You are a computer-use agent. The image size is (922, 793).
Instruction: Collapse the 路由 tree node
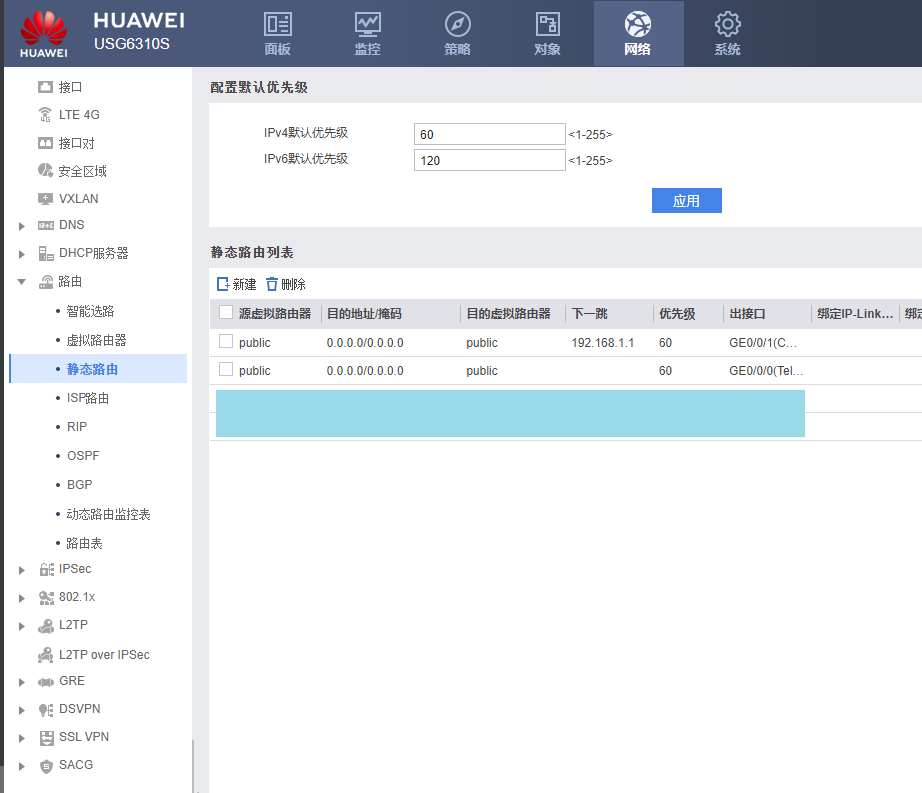22,282
